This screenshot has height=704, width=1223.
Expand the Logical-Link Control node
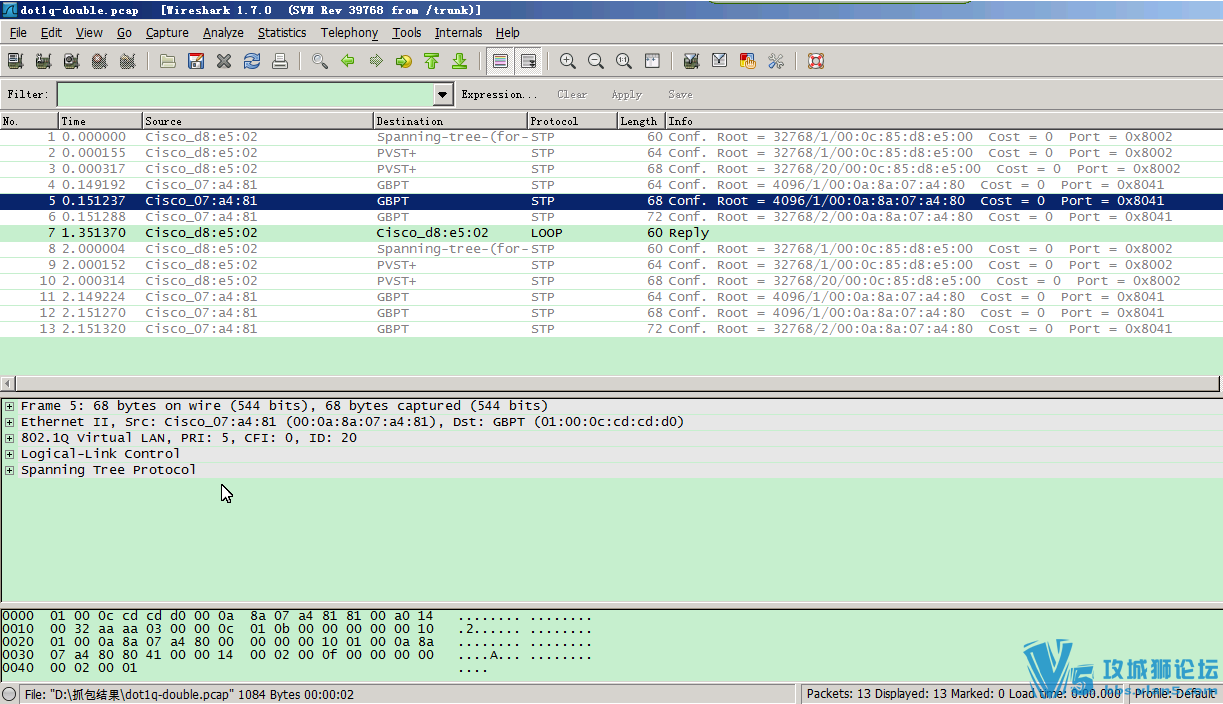[x=9, y=454]
